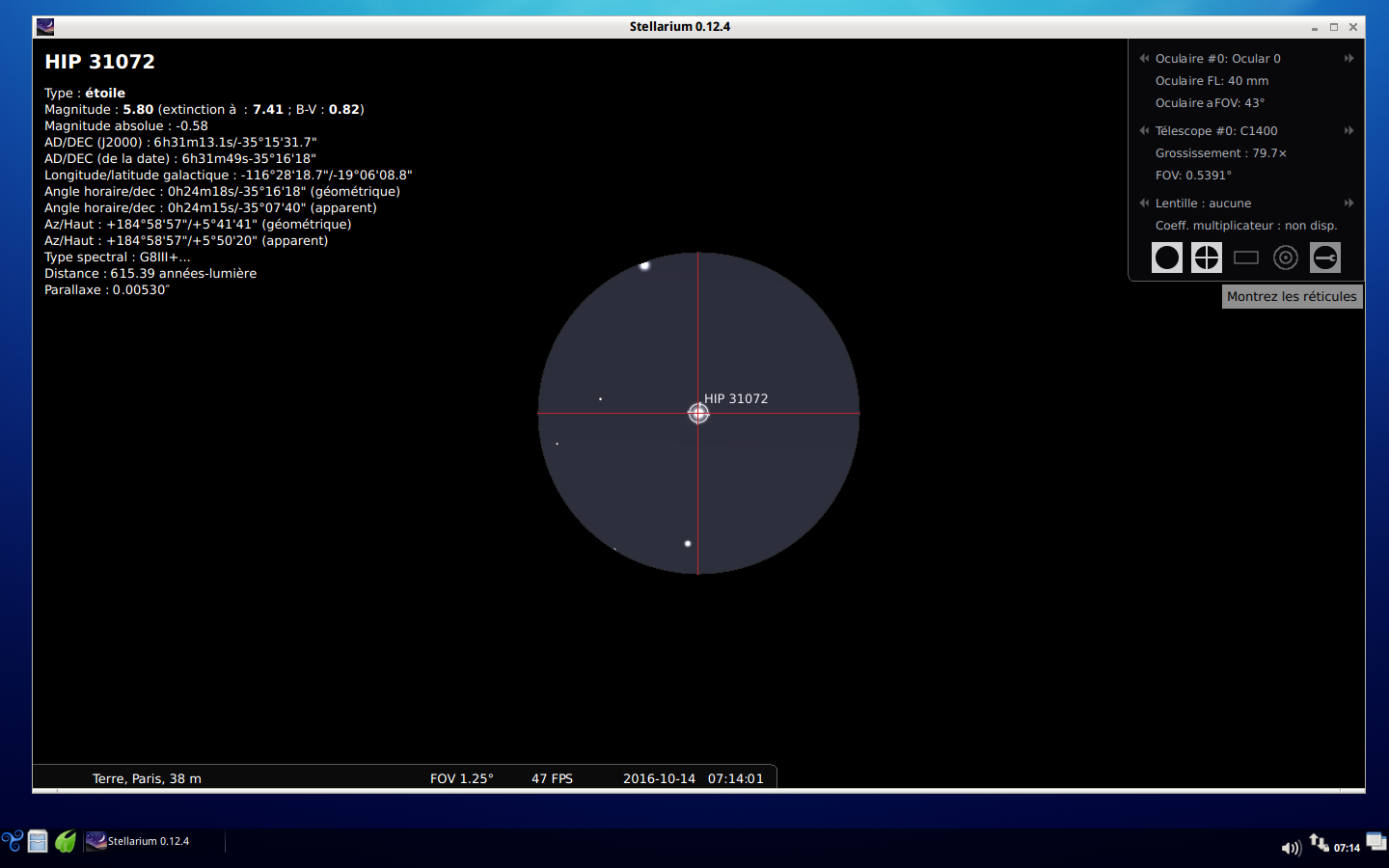Click the Lentille : aucune label
Viewport: 1389px width, 868px height.
[1203, 203]
